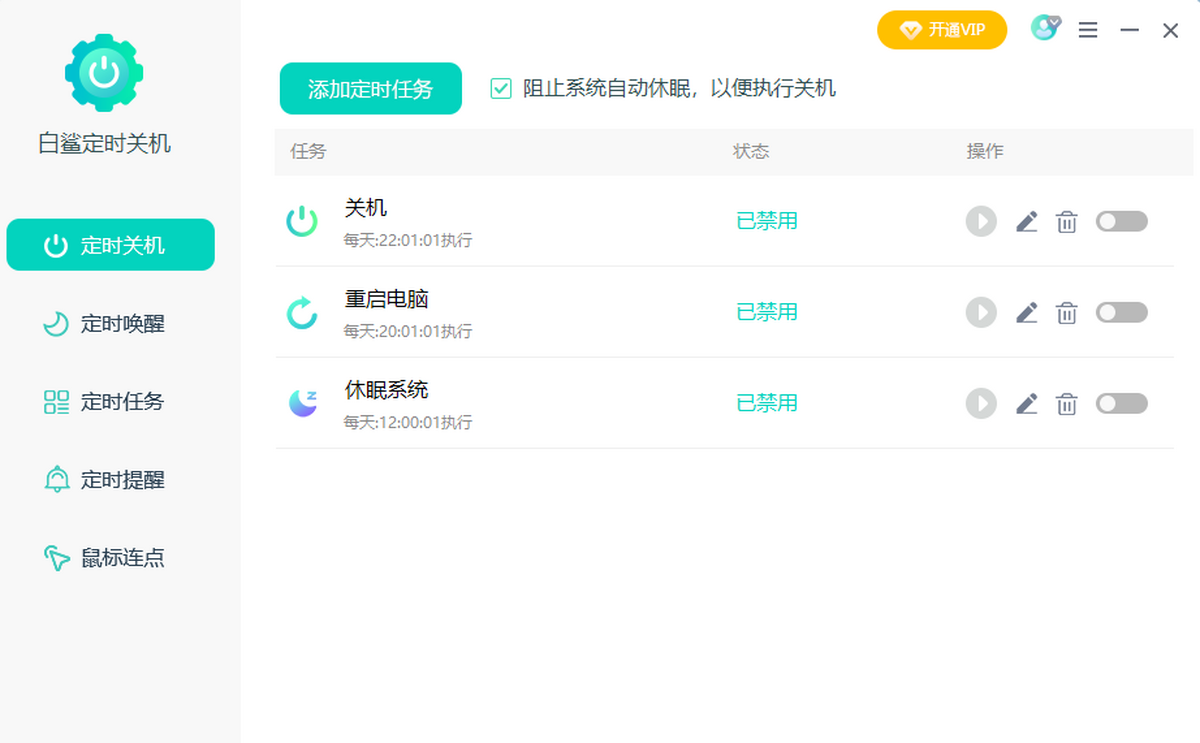The image size is (1200, 743).
Task: Open the 开通VIP upgrade page
Action: click(941, 30)
